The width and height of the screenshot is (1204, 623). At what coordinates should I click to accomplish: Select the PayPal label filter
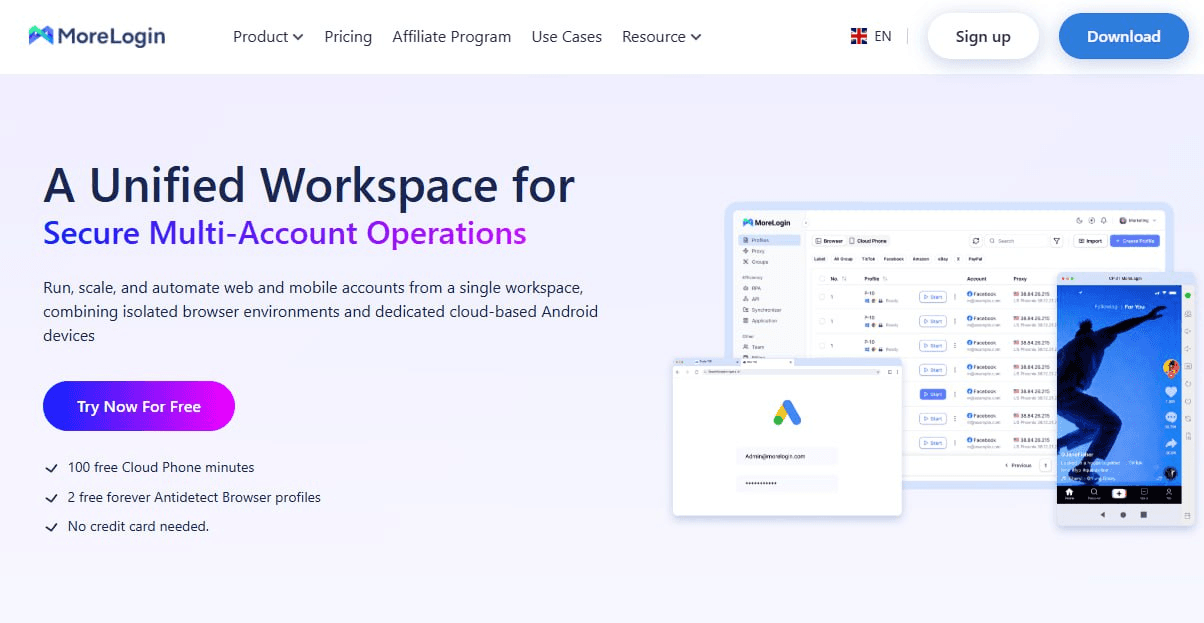pyautogui.click(x=975, y=259)
